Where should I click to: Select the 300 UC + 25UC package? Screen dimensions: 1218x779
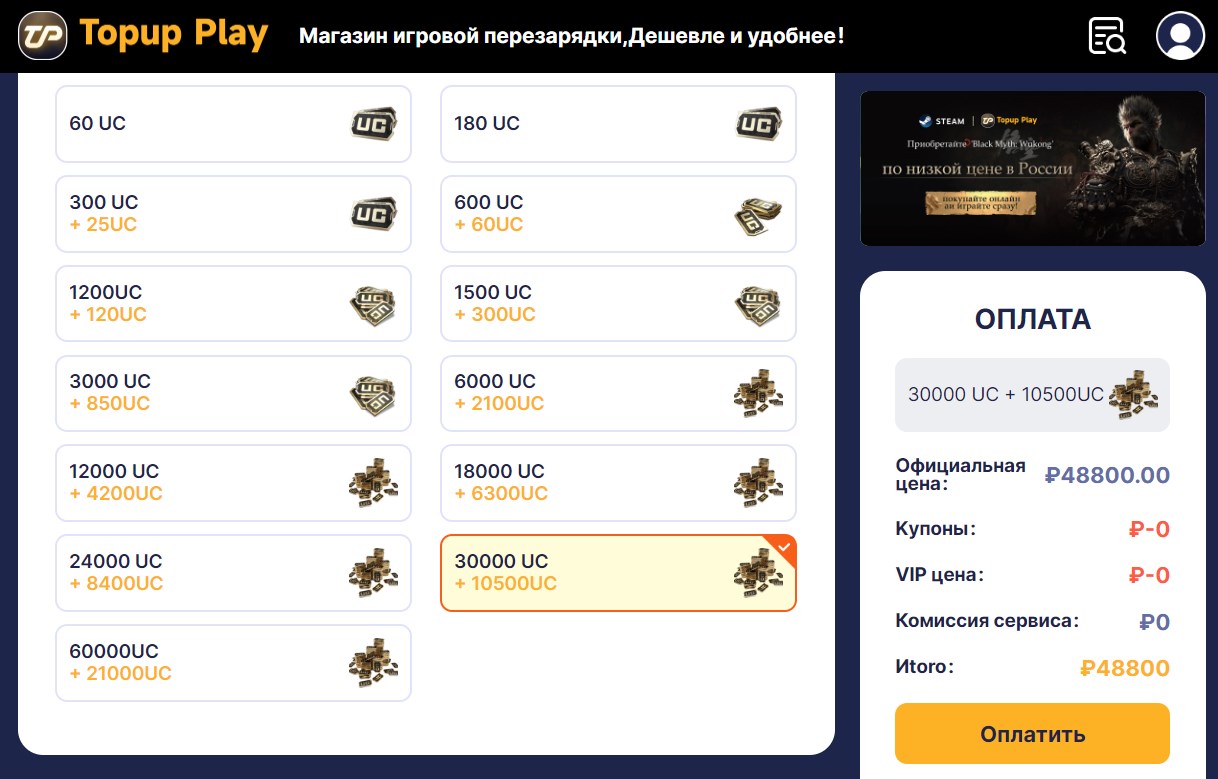click(x=233, y=214)
